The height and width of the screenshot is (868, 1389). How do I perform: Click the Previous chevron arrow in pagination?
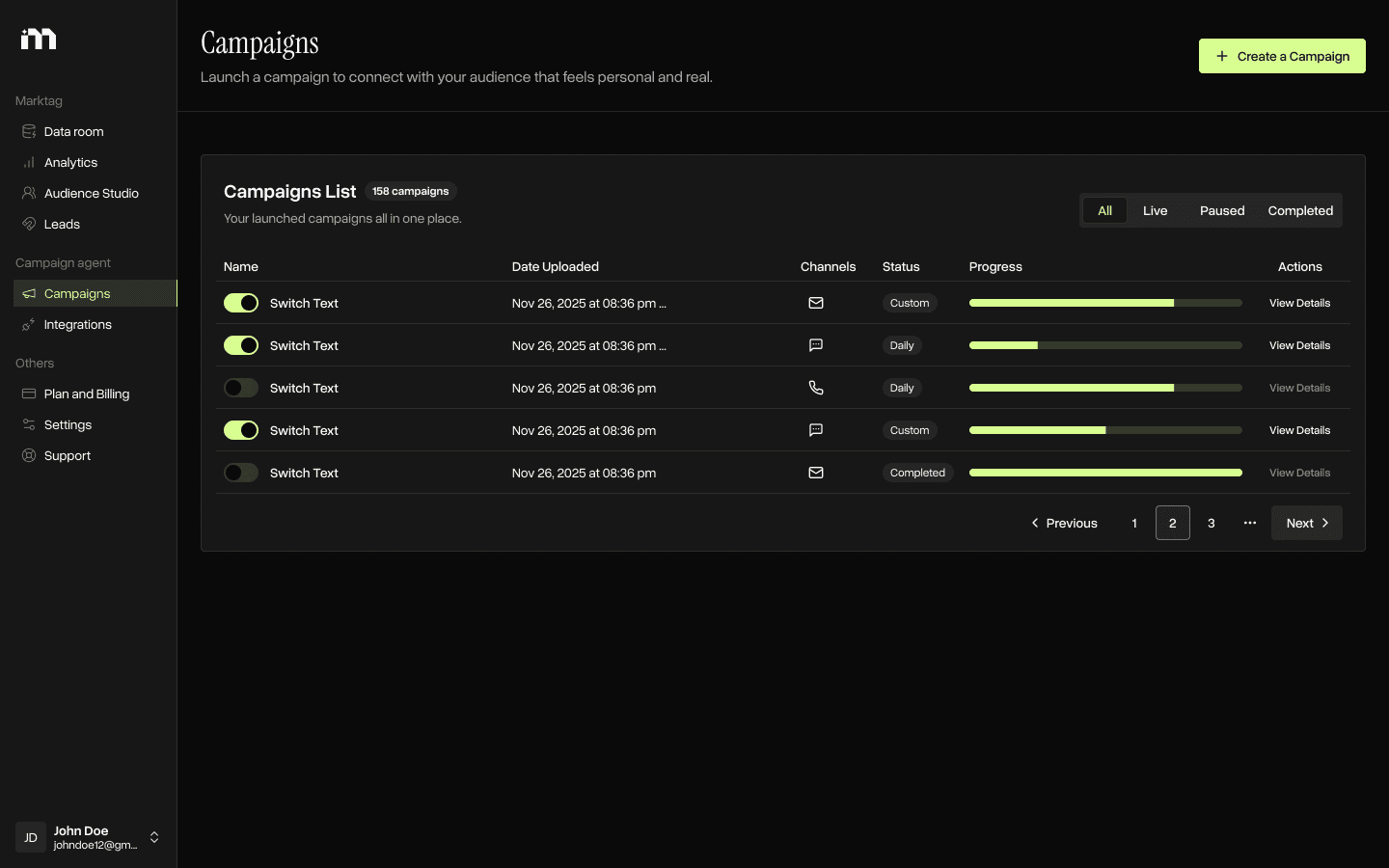pyautogui.click(x=1035, y=523)
